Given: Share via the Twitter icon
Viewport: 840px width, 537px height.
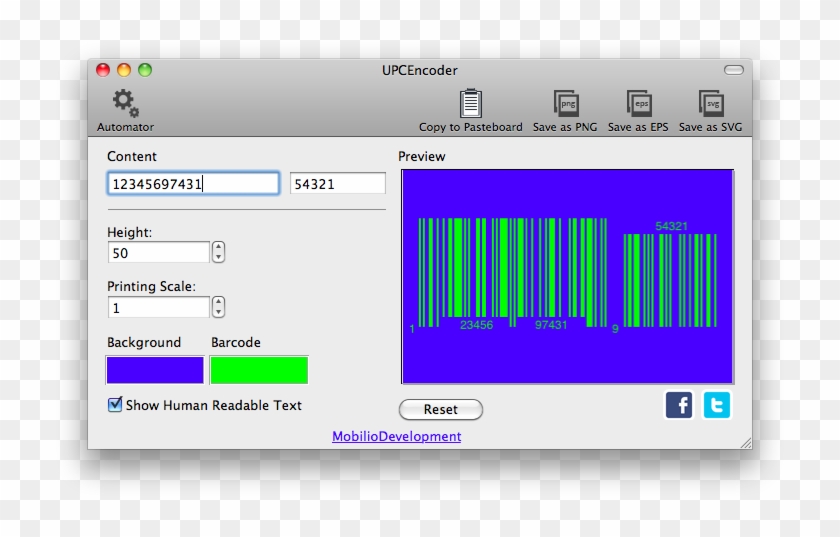Looking at the screenshot, I should click(x=716, y=405).
